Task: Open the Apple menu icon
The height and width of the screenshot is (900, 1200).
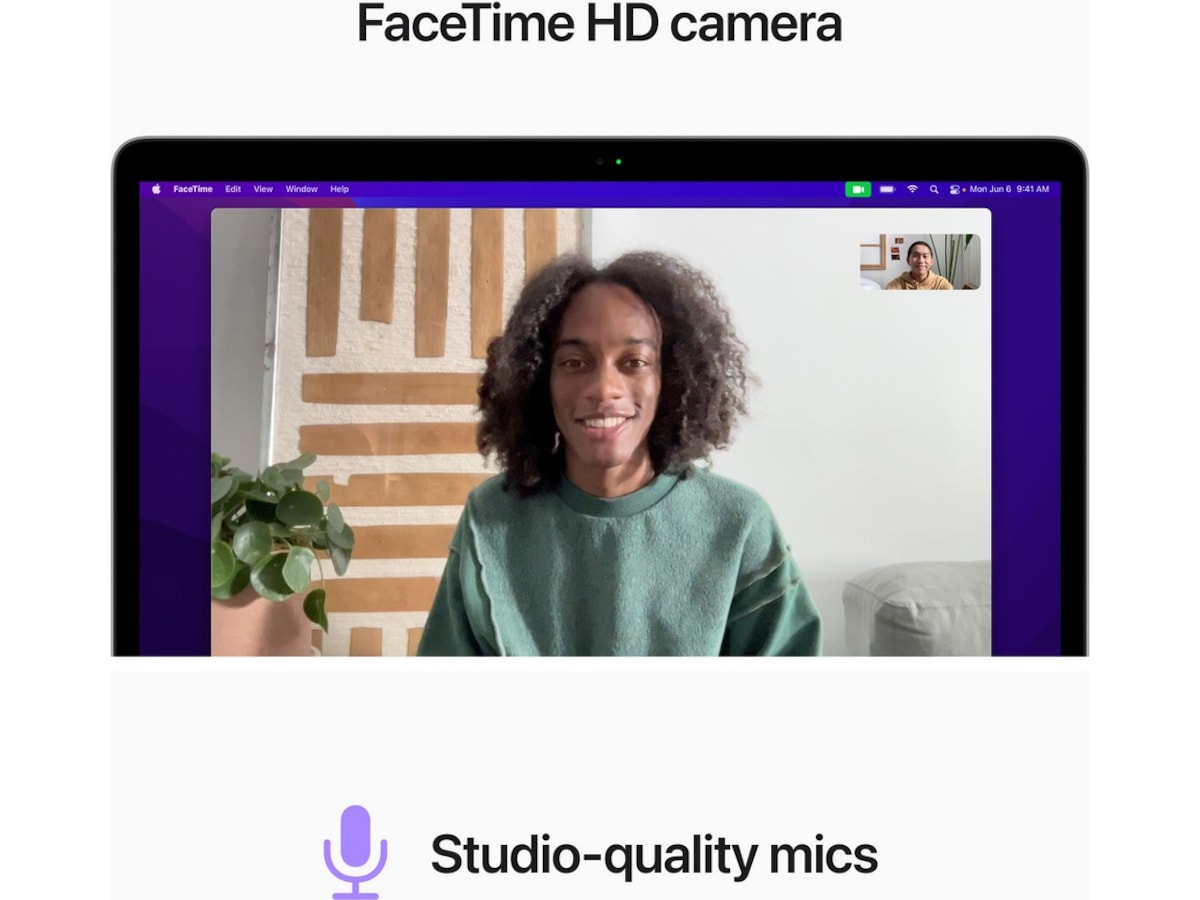Action: [156, 189]
